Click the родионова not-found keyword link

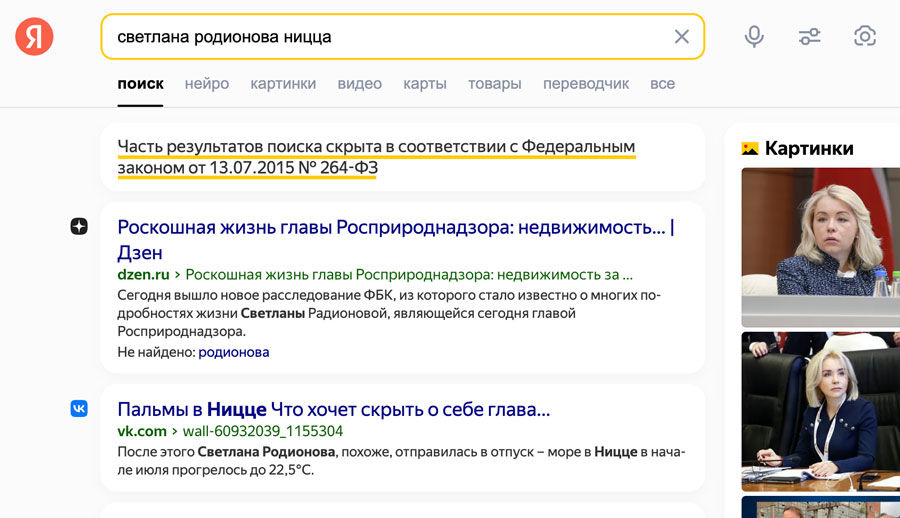[x=234, y=352]
